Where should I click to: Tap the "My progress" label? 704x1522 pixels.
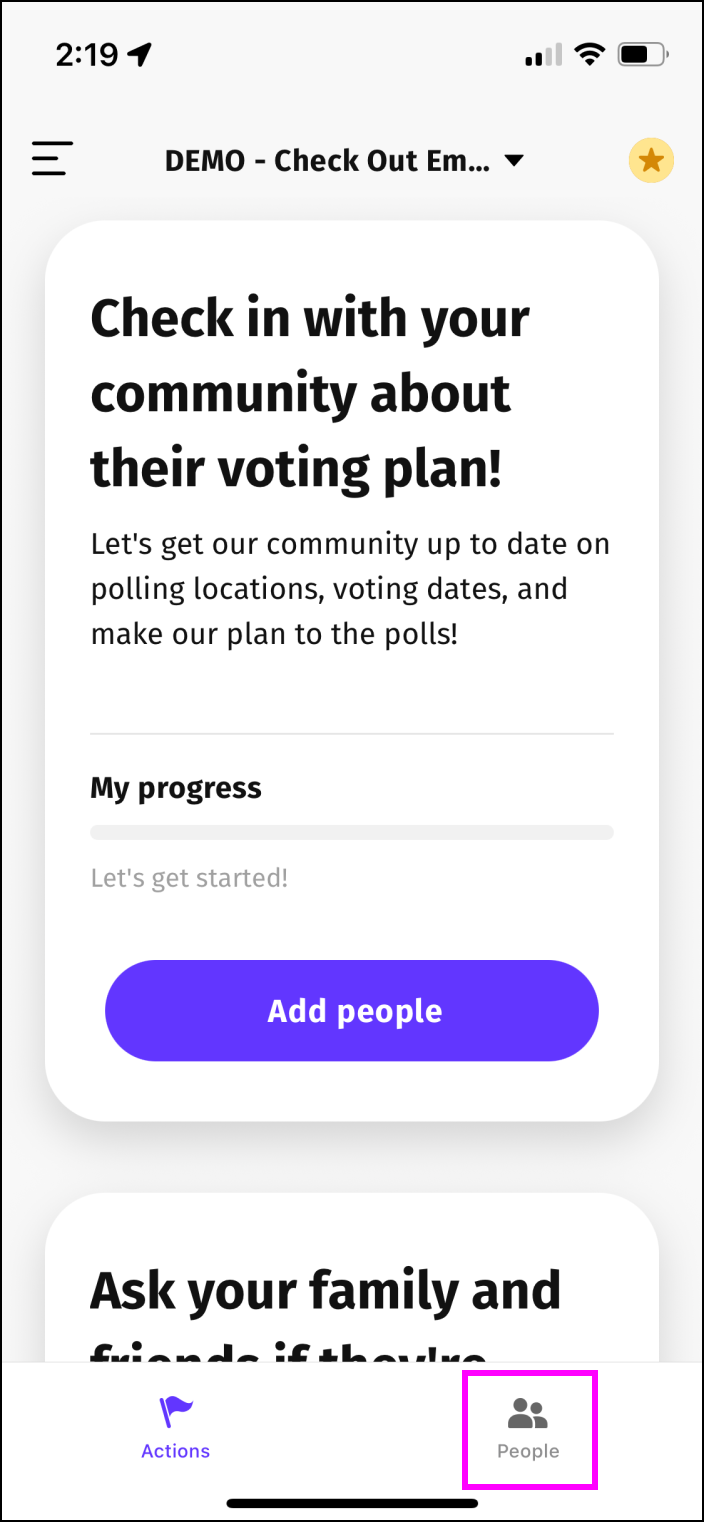pyautogui.click(x=176, y=788)
